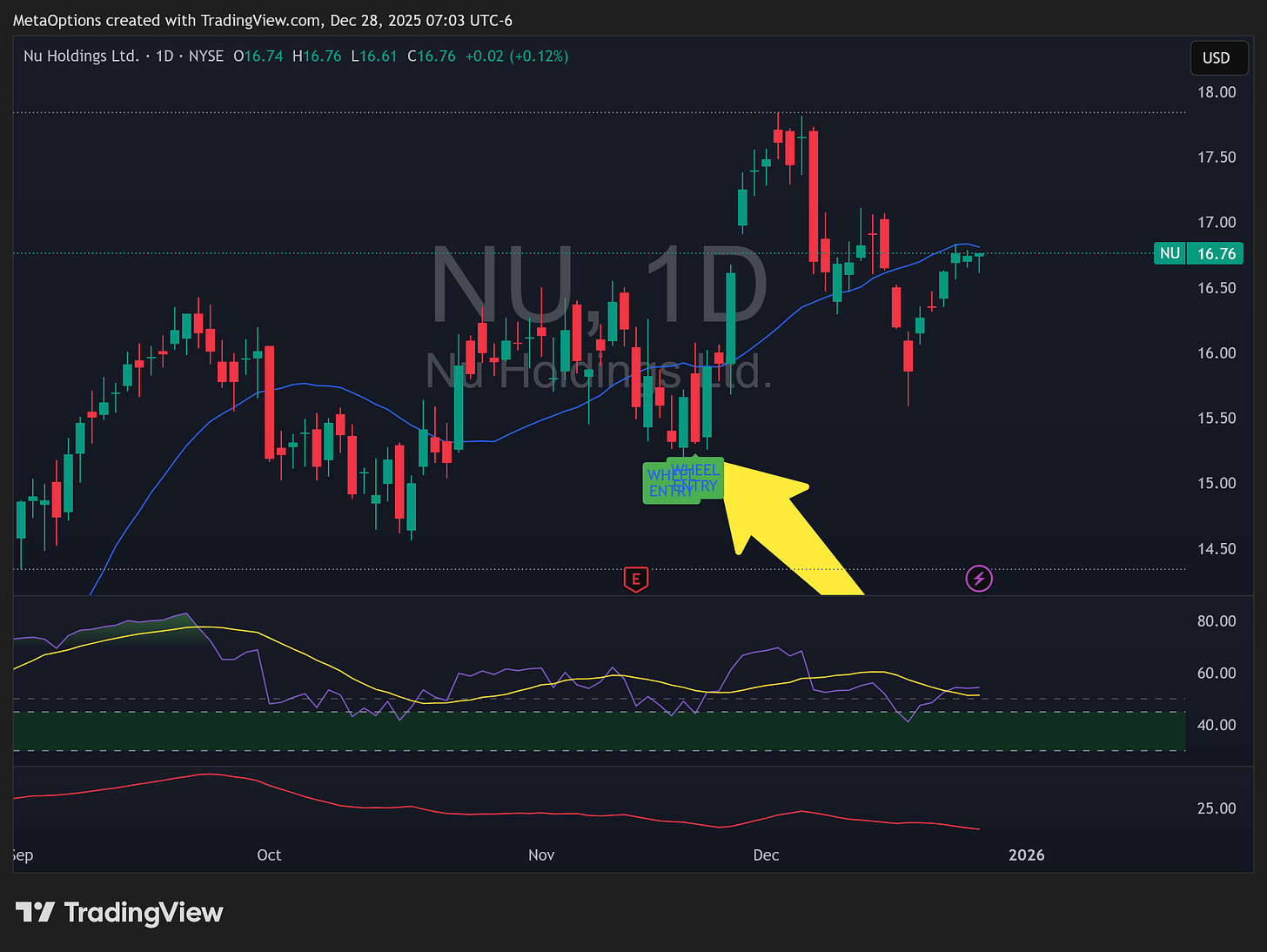Click the NU ticker tag on the price scale
Viewport: 1267px width, 952px height.
pos(1170,253)
